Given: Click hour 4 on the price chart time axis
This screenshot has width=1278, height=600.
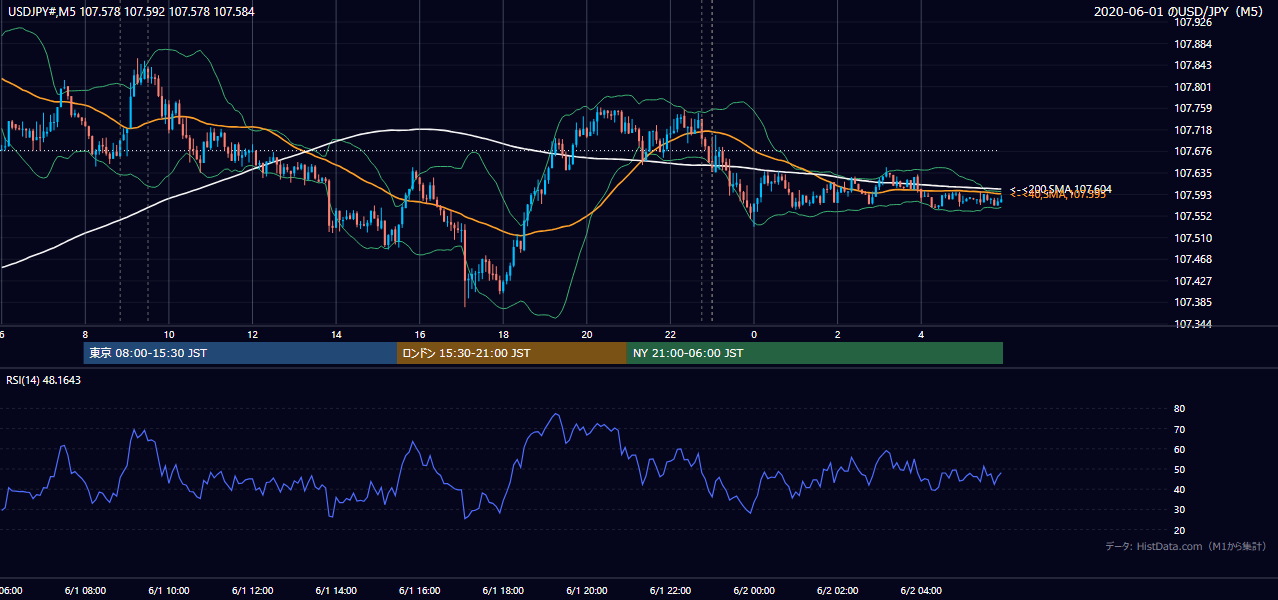Looking at the screenshot, I should point(921,334).
